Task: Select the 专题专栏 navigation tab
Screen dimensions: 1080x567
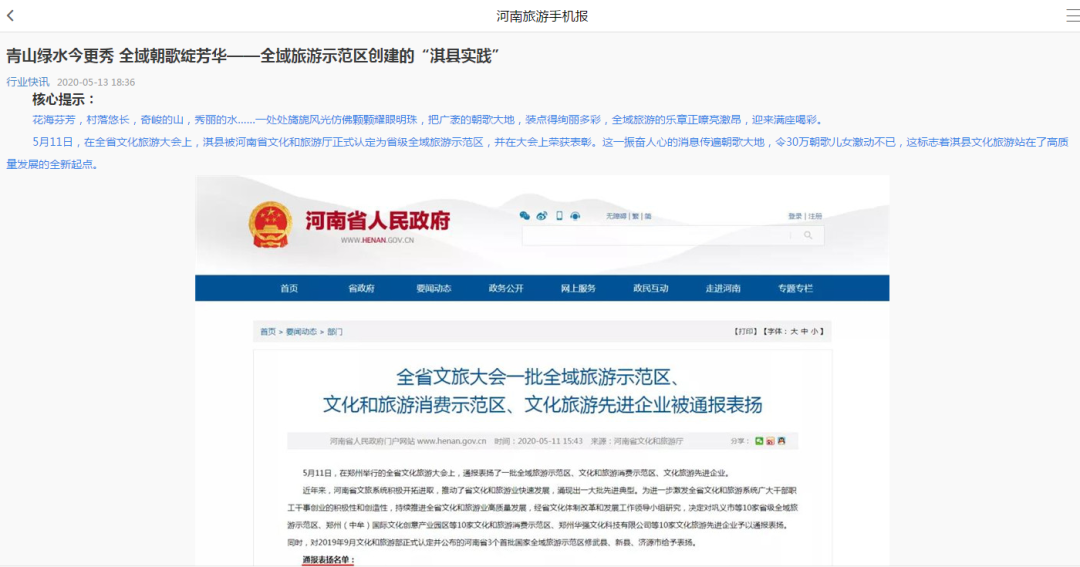Action: coord(795,288)
